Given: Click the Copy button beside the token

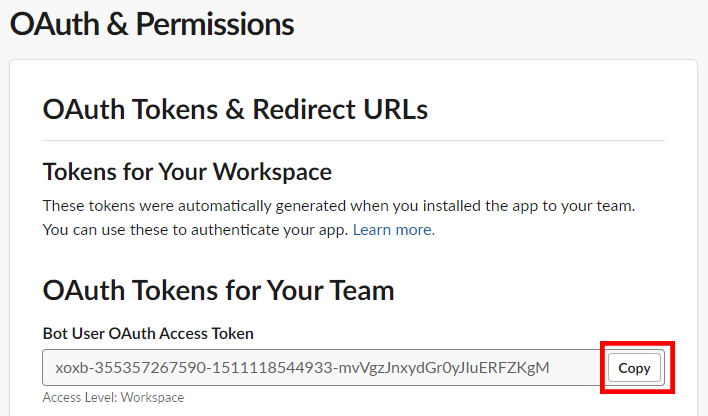Looking at the screenshot, I should pyautogui.click(x=634, y=368).
